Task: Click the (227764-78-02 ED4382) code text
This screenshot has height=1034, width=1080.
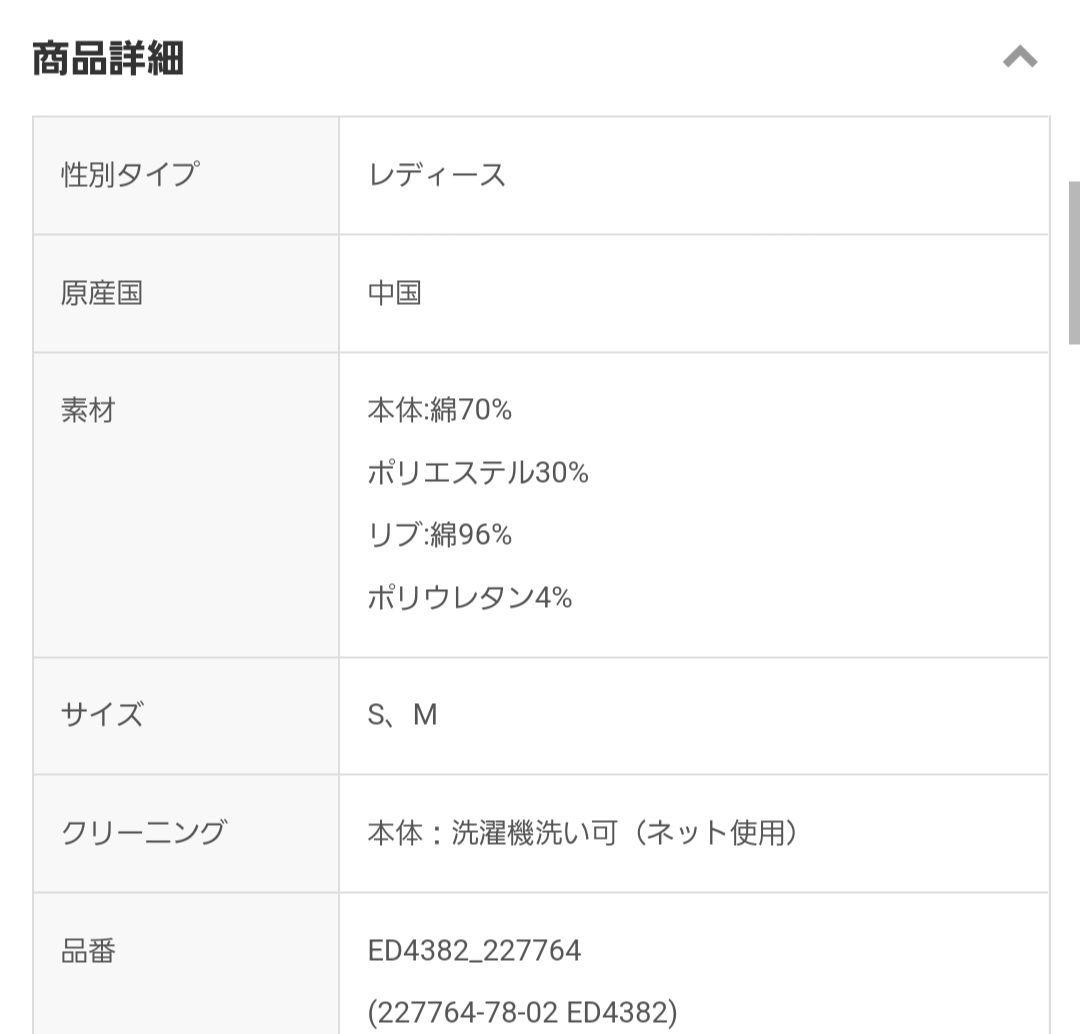Action: (x=523, y=1013)
